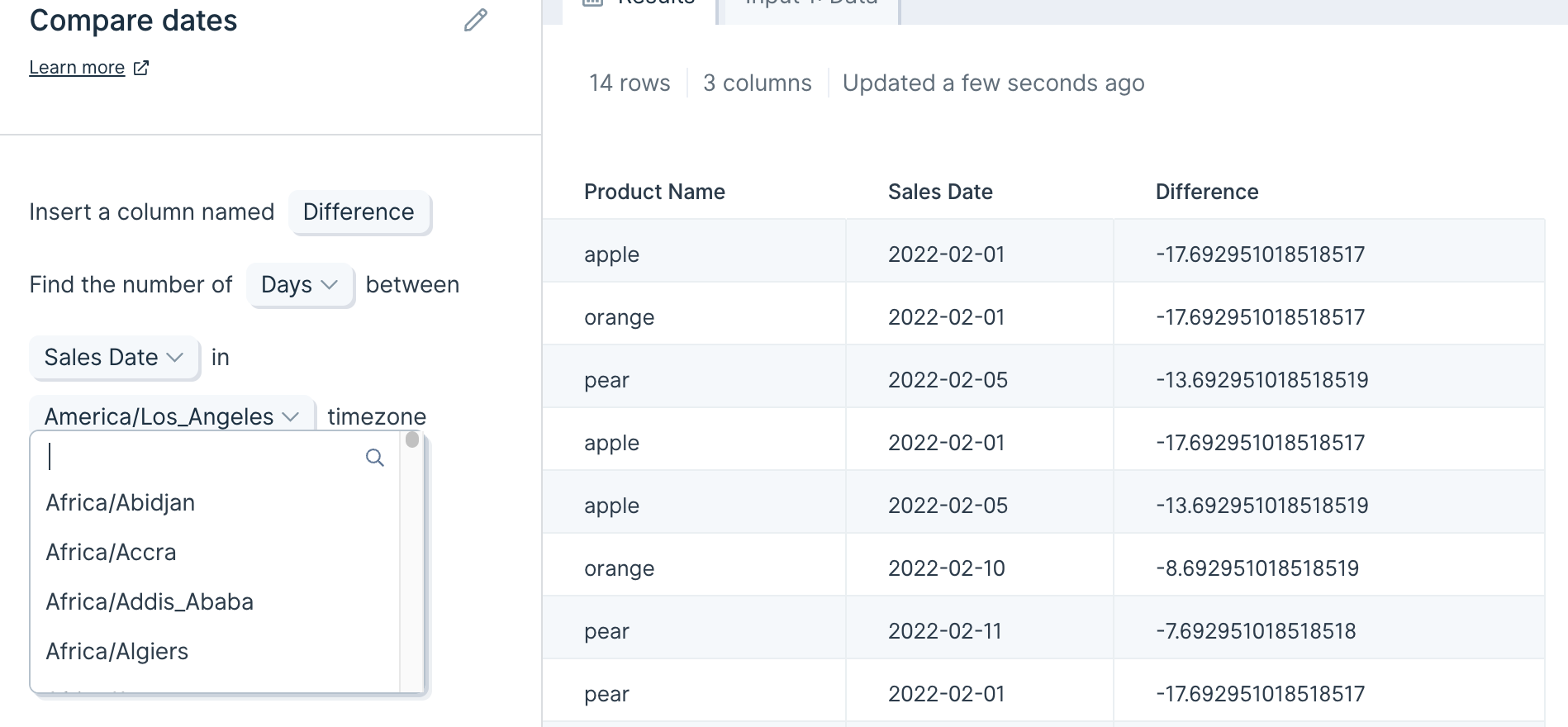Select the 2022-02-10 orange row date cell
Viewport: 1568px width, 727px height.
(x=947, y=568)
